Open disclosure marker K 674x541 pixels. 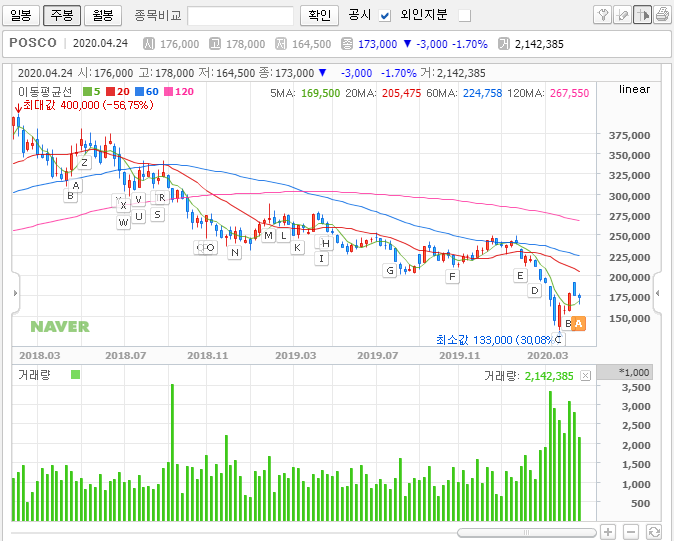[297, 248]
